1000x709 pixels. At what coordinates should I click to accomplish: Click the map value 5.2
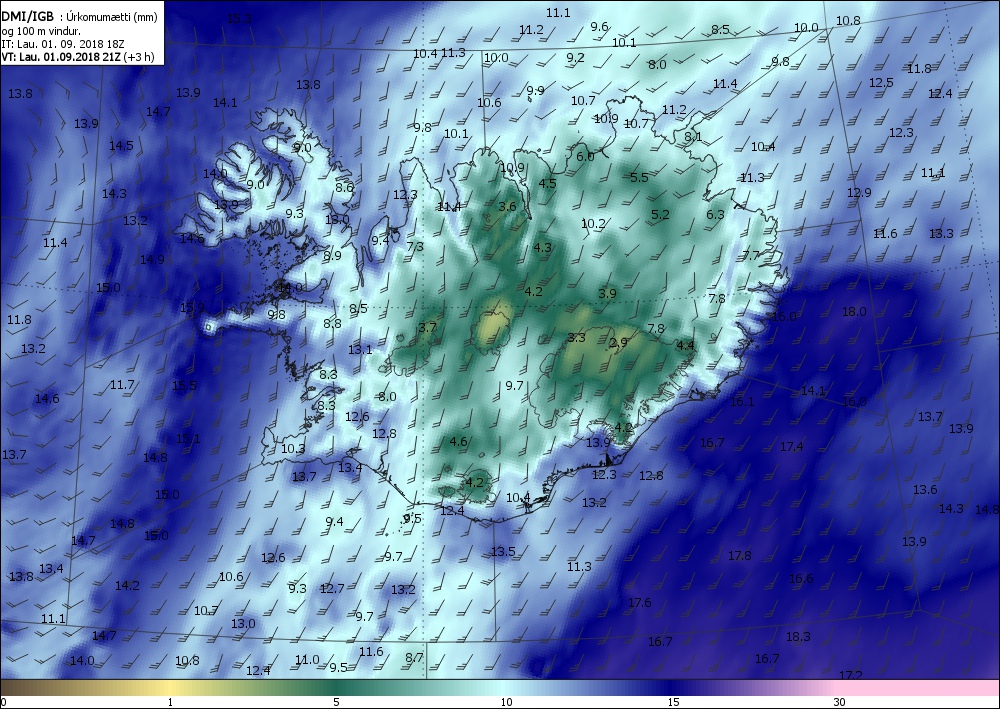[x=661, y=215]
